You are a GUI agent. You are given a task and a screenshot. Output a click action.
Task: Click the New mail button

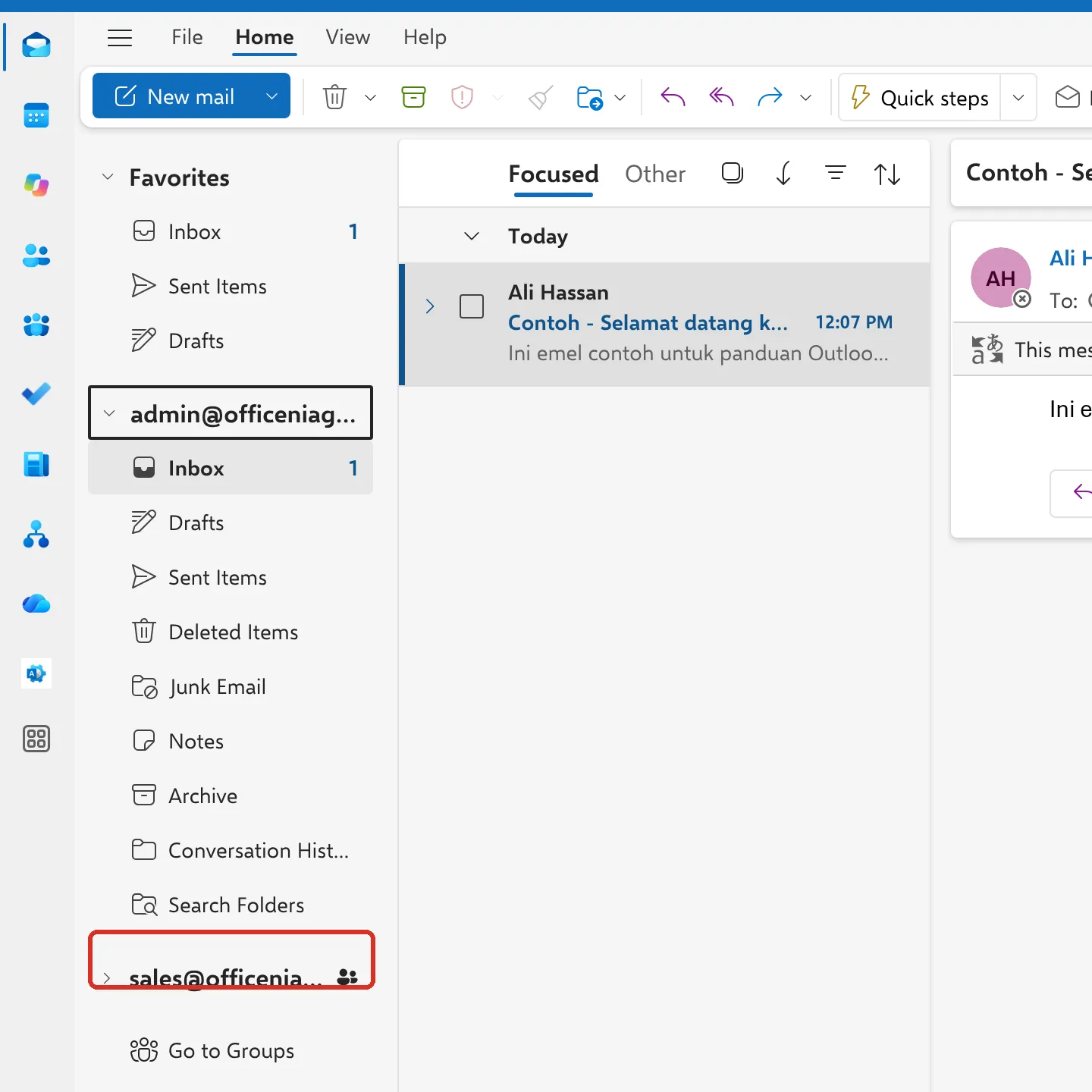[174, 96]
